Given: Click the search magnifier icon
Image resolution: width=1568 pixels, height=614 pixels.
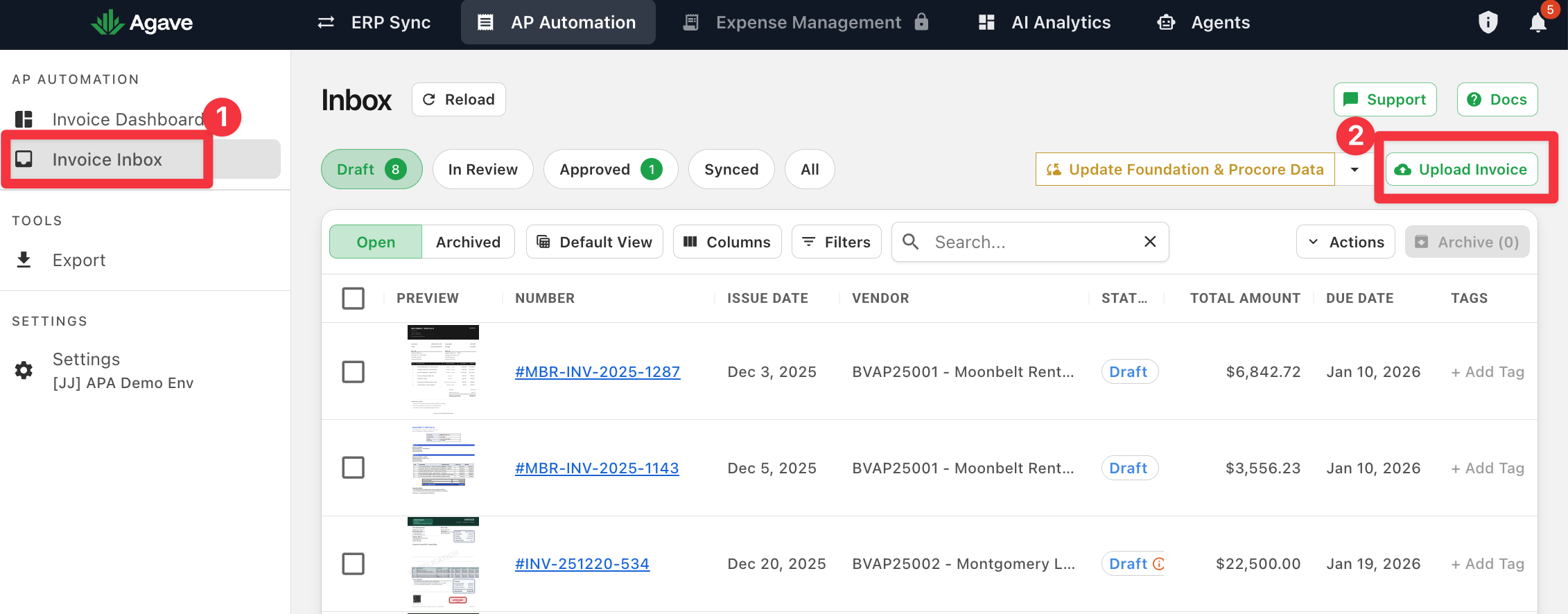Looking at the screenshot, I should (910, 242).
